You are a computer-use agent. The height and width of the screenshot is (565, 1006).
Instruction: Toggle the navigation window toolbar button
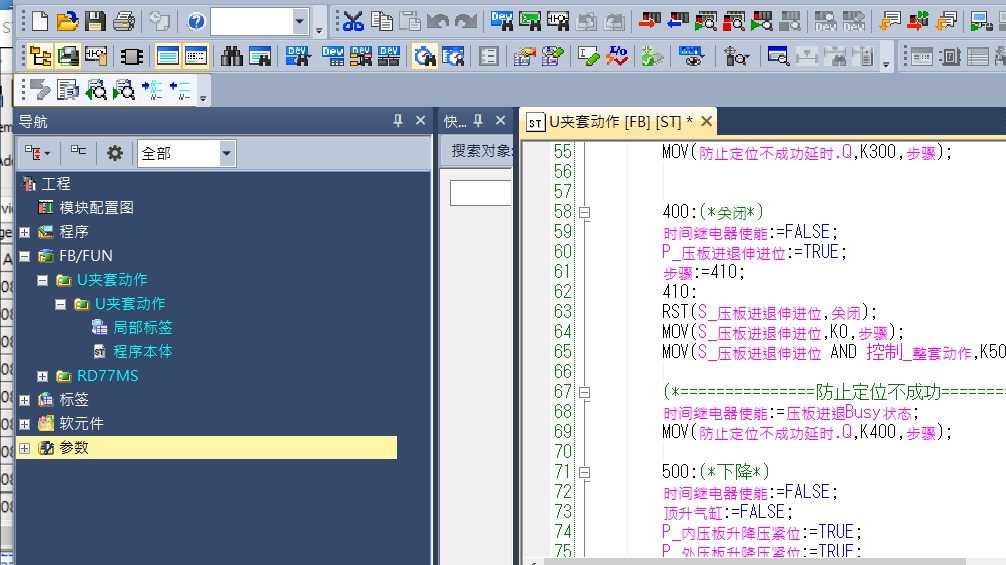[x=40, y=56]
